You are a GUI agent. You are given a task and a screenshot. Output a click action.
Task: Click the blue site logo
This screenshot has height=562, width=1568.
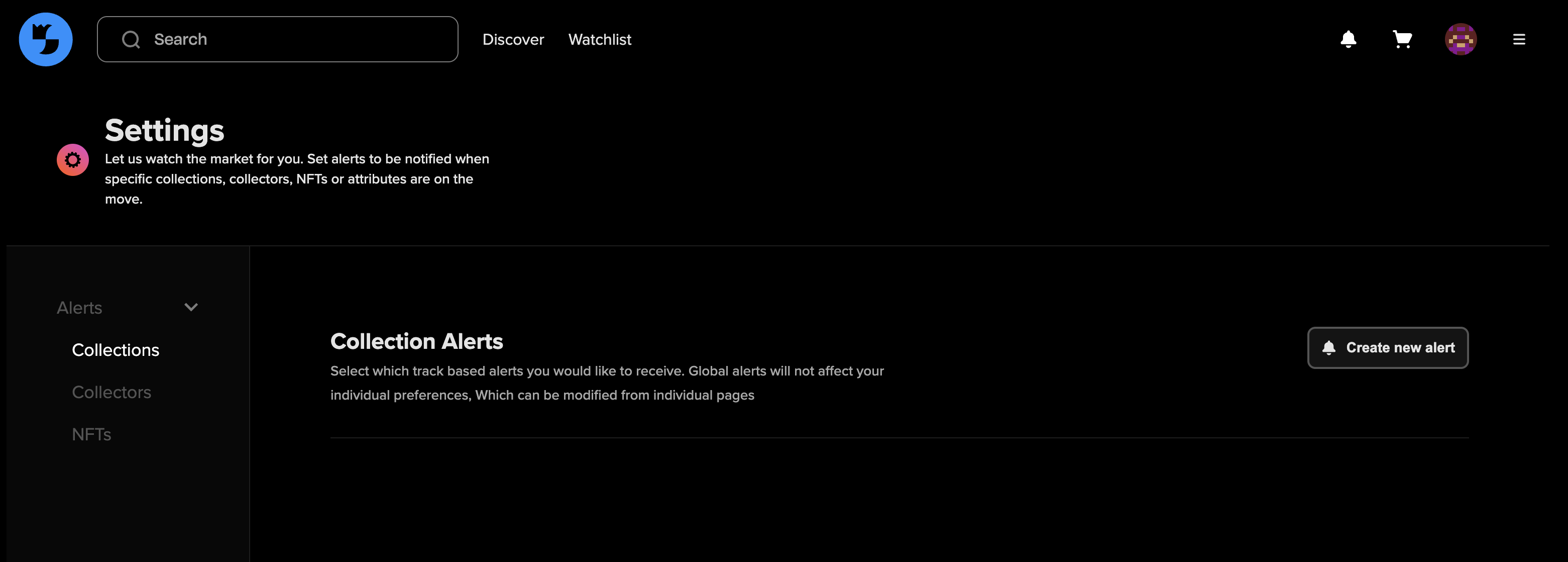pyautogui.click(x=46, y=40)
